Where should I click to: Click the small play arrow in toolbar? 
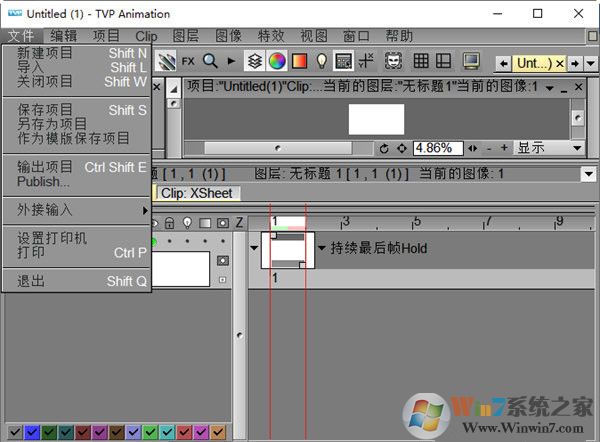pyautogui.click(x=231, y=61)
